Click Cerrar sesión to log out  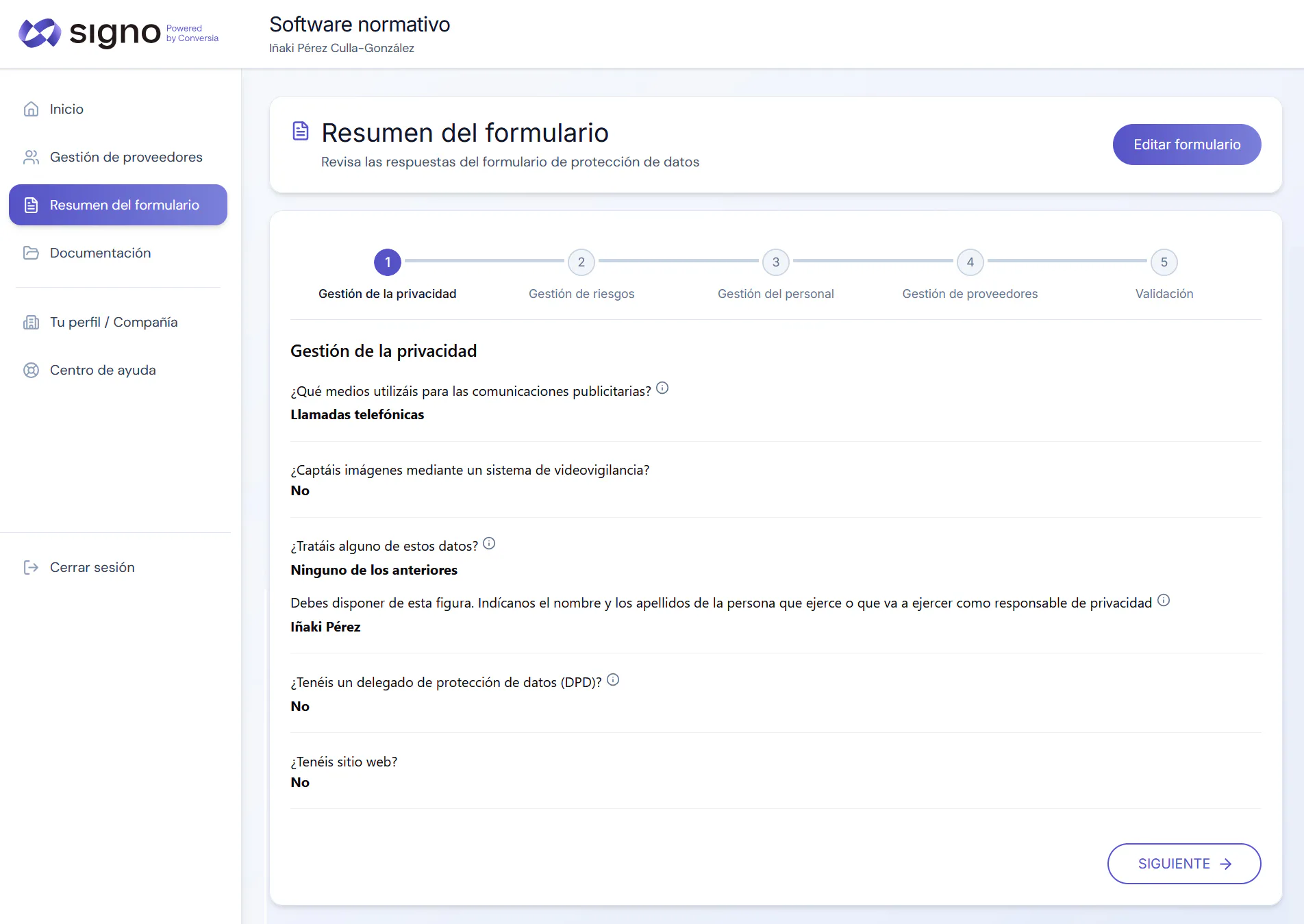pyautogui.click(x=118, y=567)
